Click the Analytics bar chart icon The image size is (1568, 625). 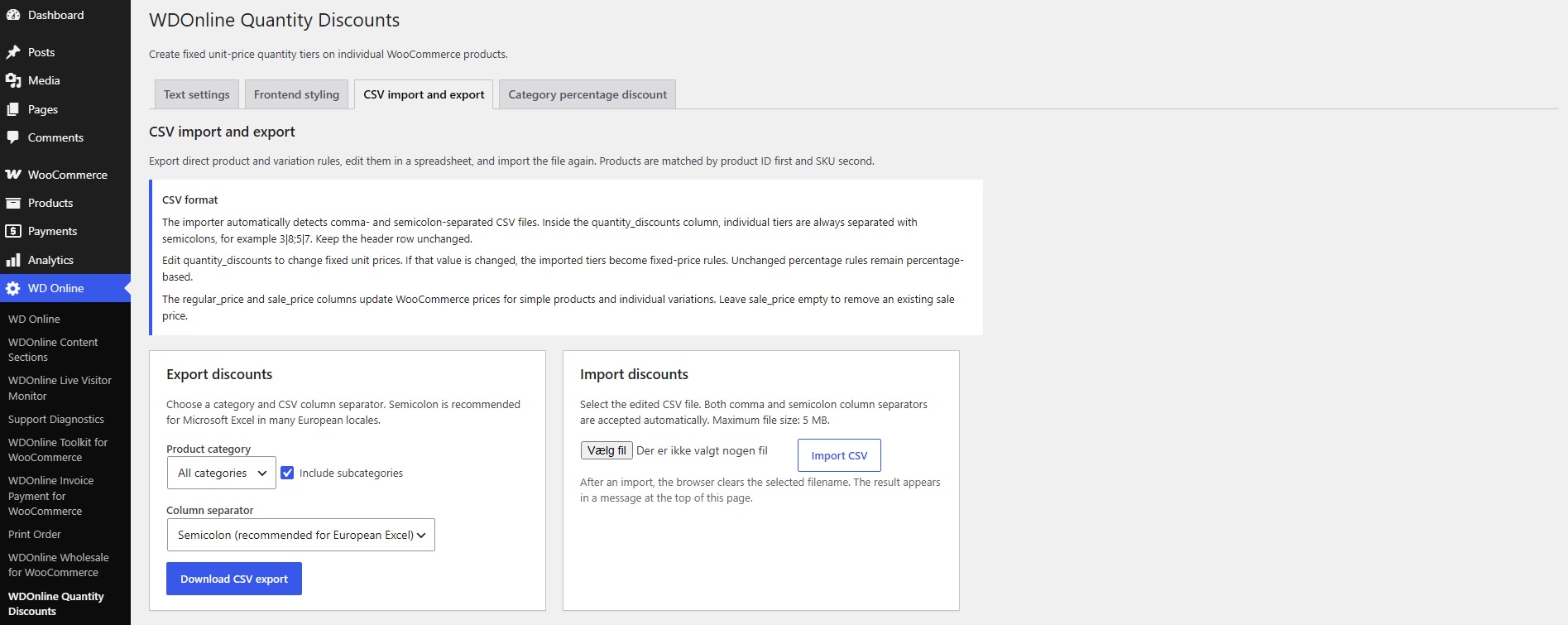coord(13,260)
